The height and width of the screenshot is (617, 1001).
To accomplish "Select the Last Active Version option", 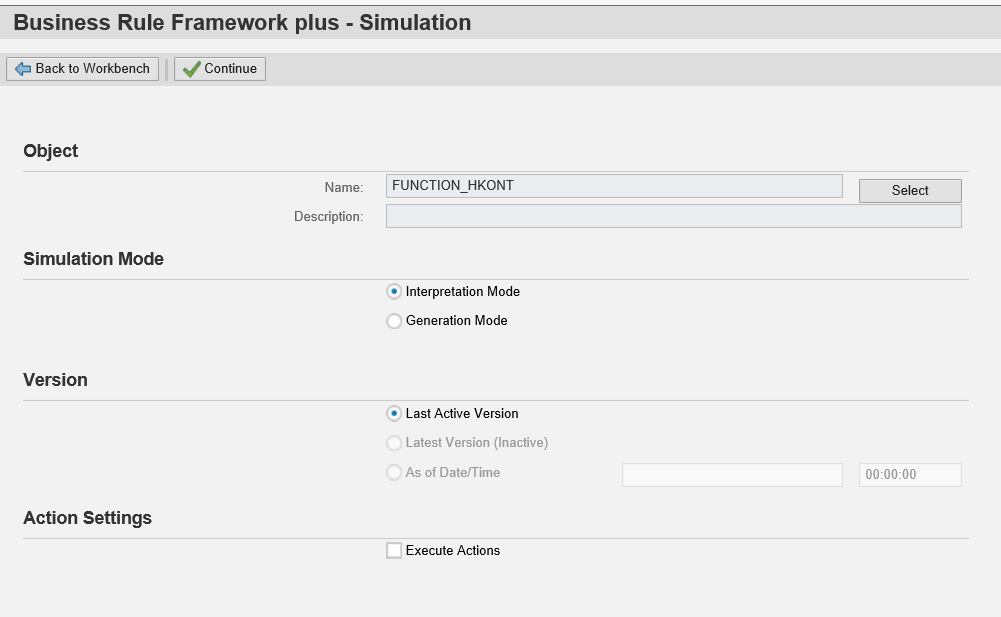I will click(394, 414).
